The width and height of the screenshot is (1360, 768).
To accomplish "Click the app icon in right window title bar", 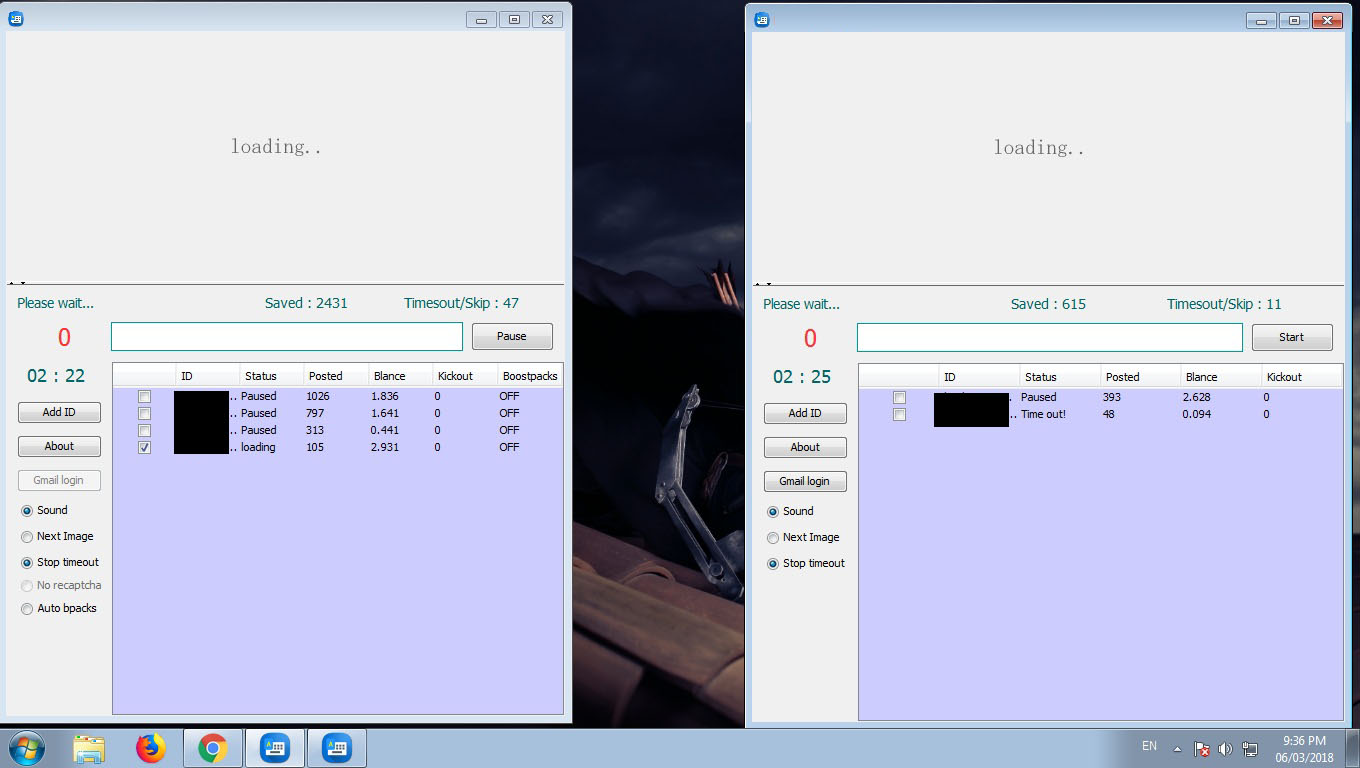I will tap(762, 19).
